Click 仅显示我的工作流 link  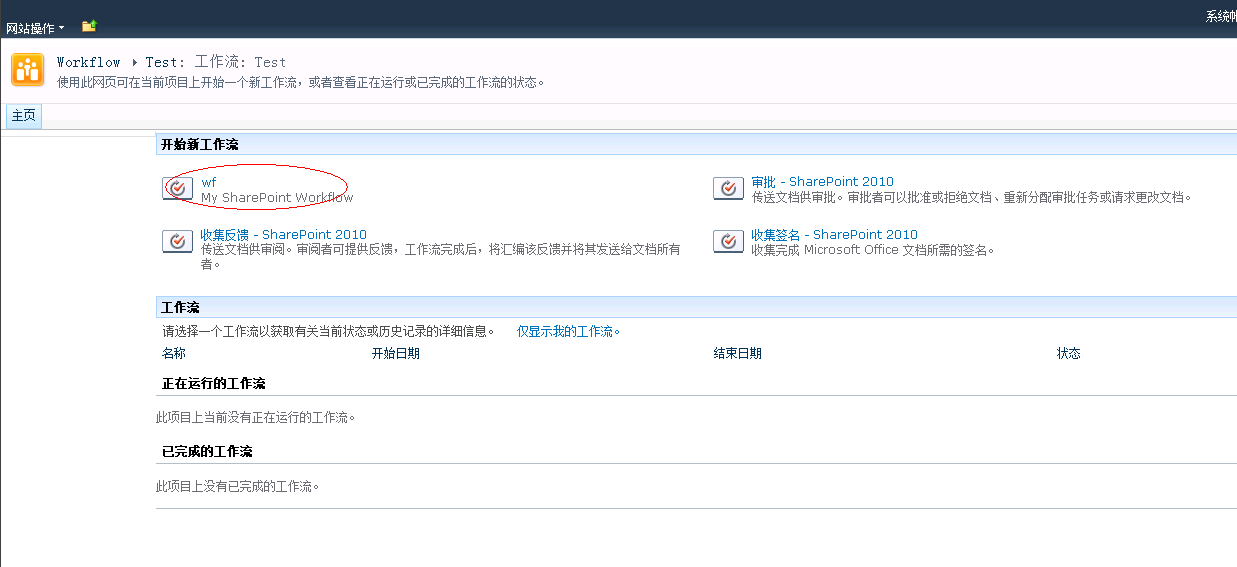click(x=568, y=331)
